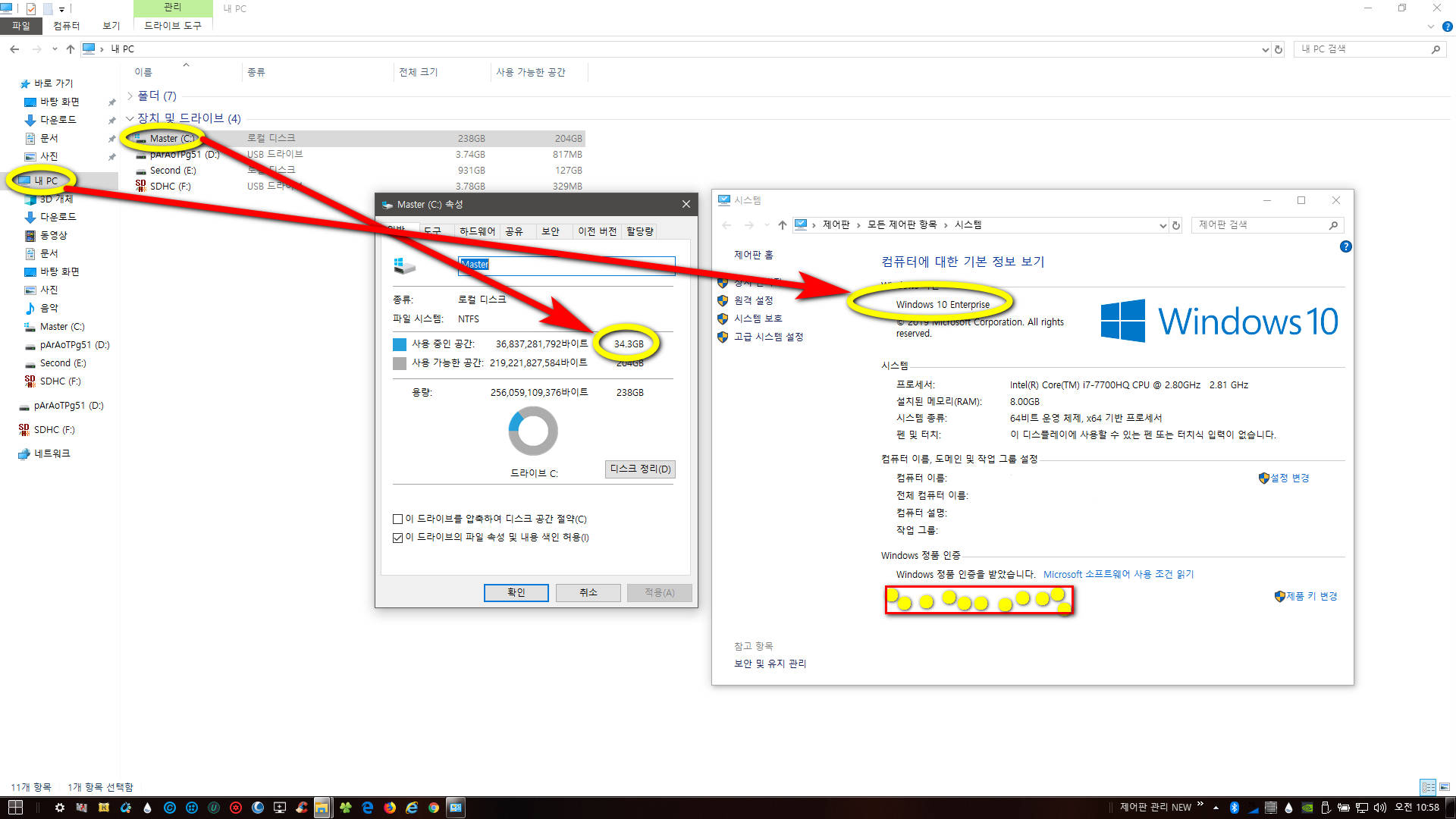Open 고급 시스템 설정 link
Image resolution: width=1456 pixels, height=819 pixels.
768,337
